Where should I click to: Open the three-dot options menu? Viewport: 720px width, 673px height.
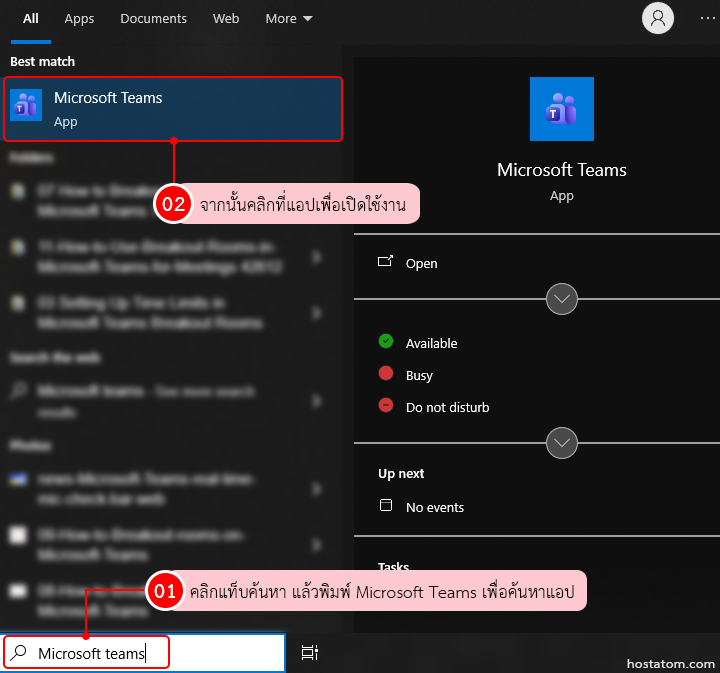point(707,18)
